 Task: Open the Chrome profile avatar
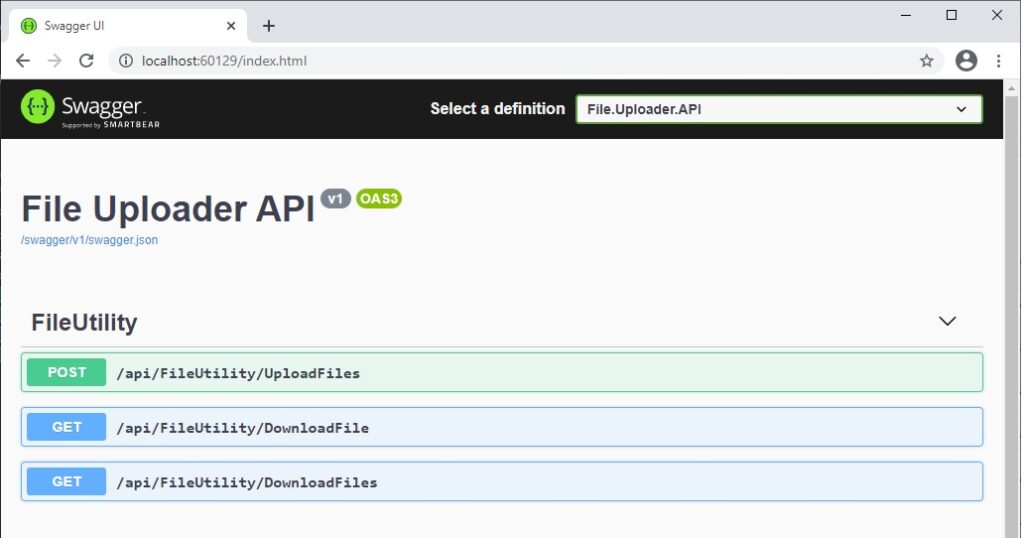966,61
